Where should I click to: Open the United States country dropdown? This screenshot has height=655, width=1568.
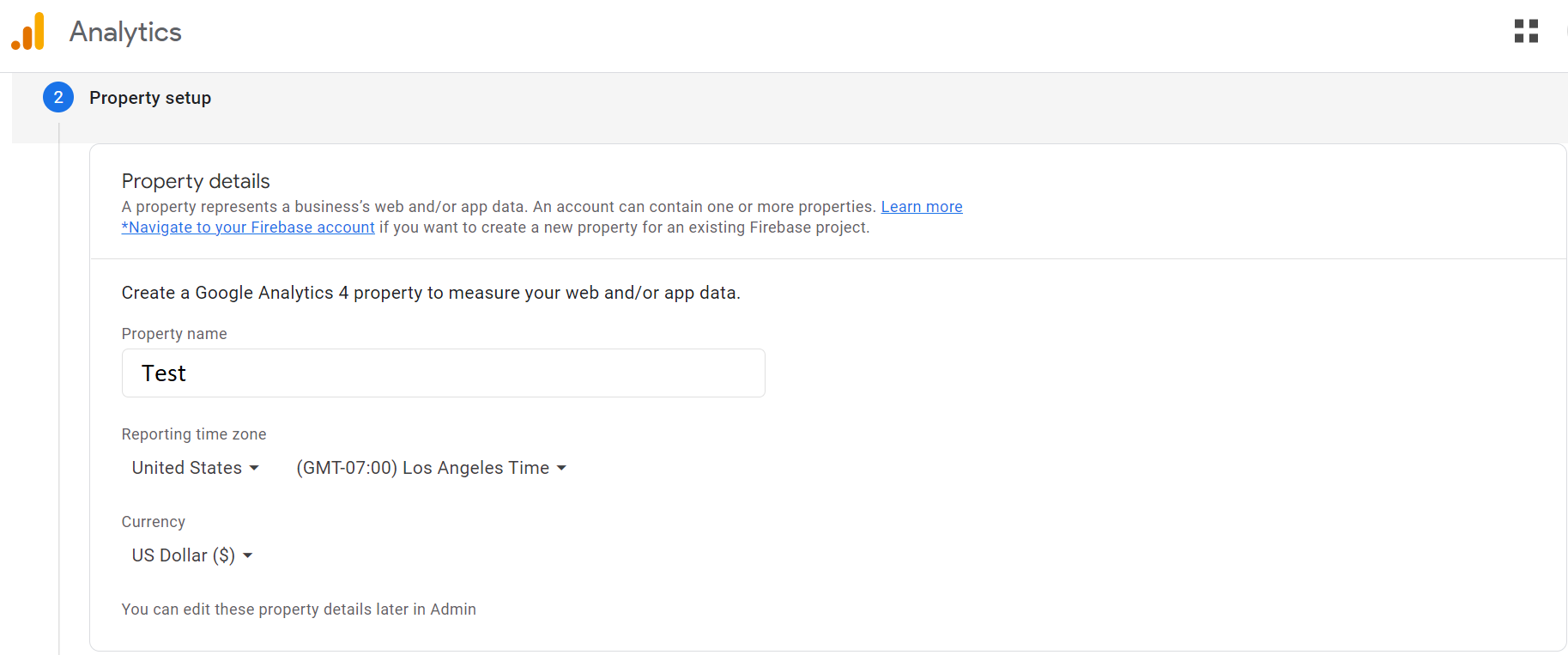pos(195,468)
